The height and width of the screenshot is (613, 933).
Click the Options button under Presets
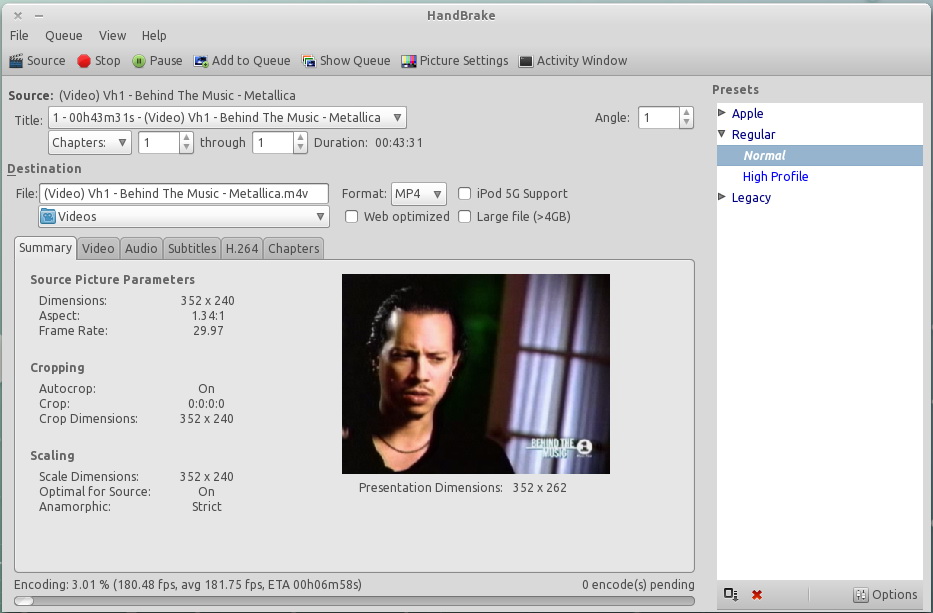(885, 595)
